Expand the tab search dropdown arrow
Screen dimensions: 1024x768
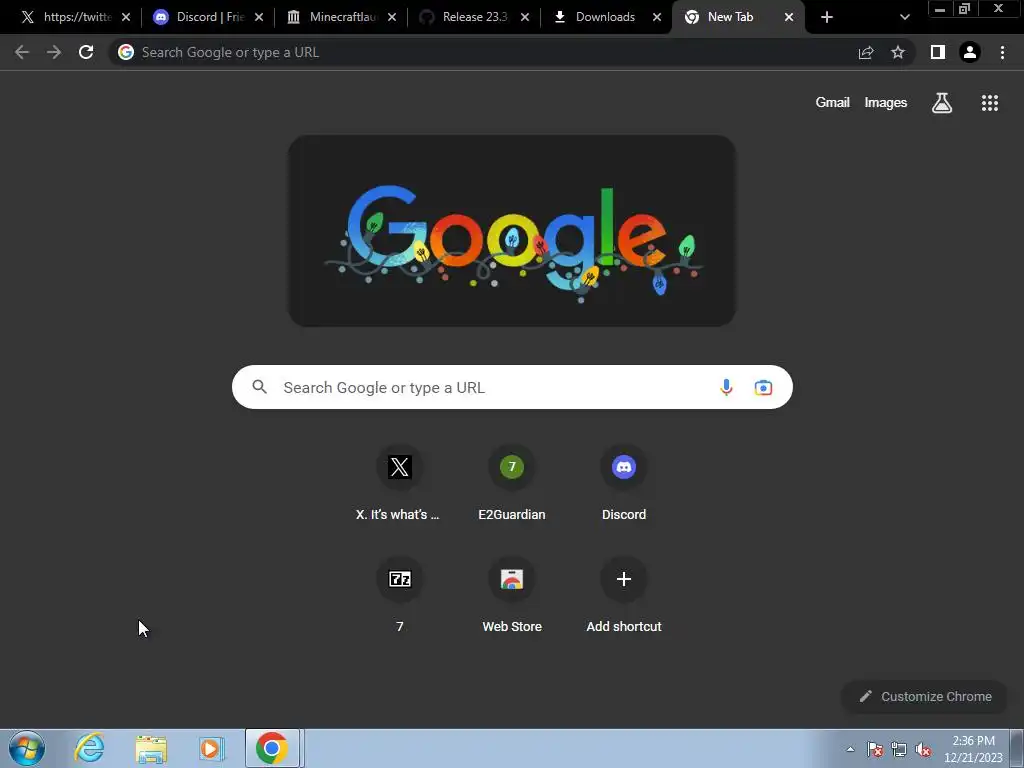[904, 17]
